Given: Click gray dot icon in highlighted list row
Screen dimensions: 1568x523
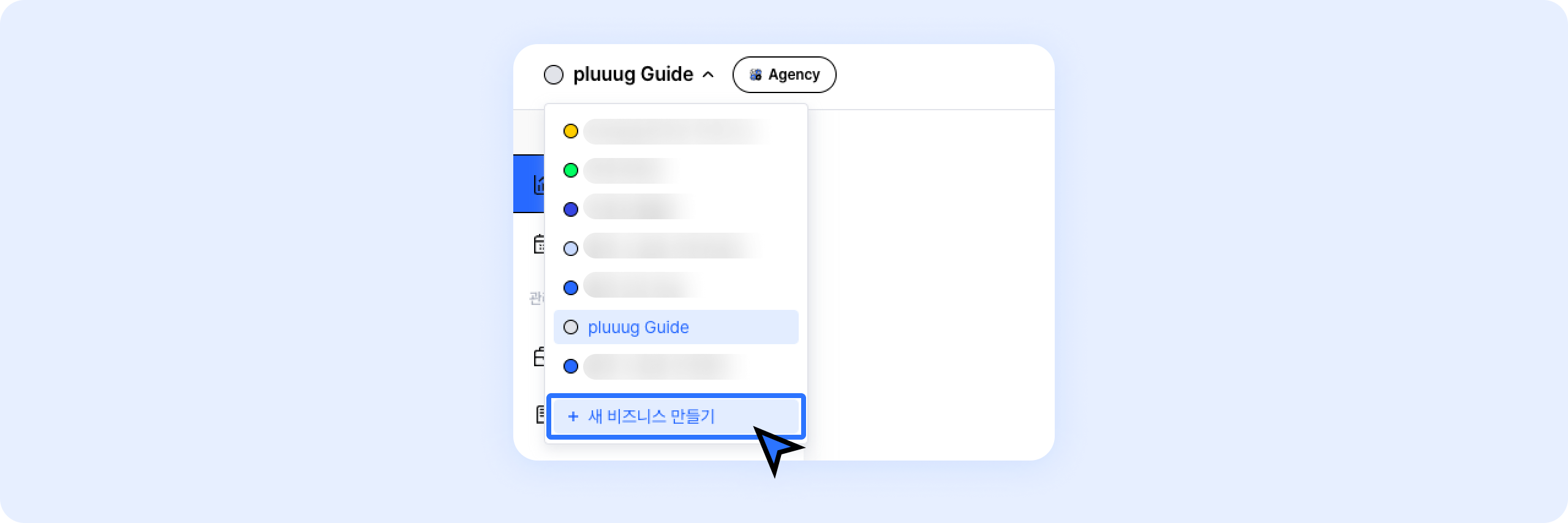Looking at the screenshot, I should (570, 327).
